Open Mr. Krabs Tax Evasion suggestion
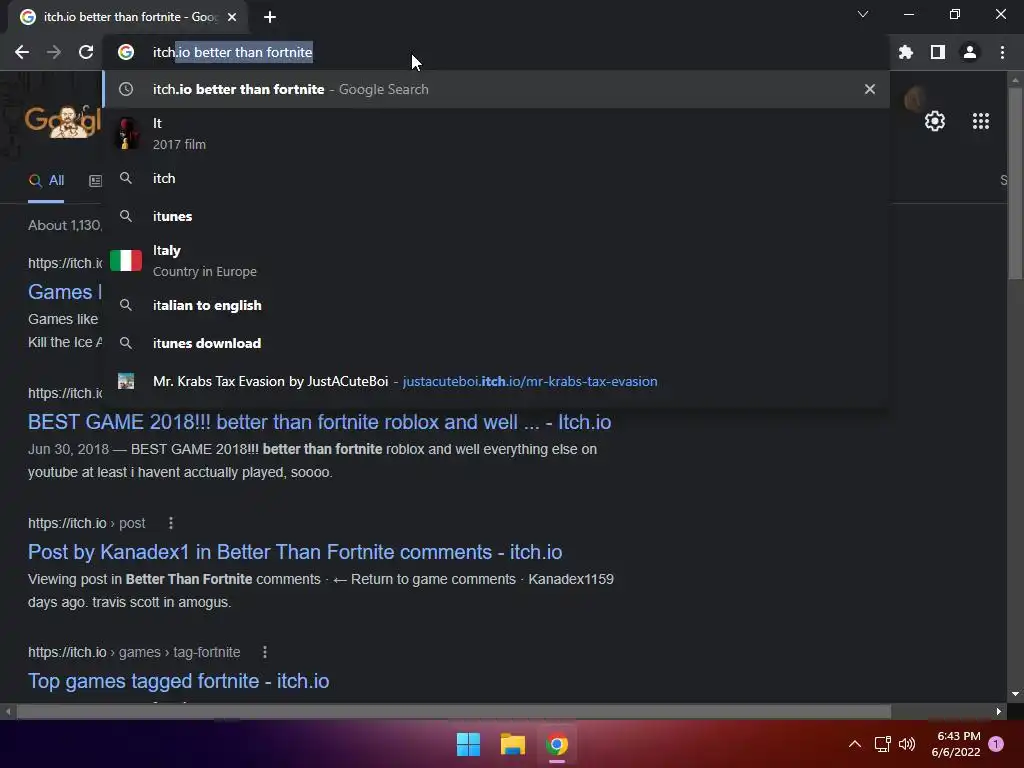1024x768 pixels. tap(496, 381)
